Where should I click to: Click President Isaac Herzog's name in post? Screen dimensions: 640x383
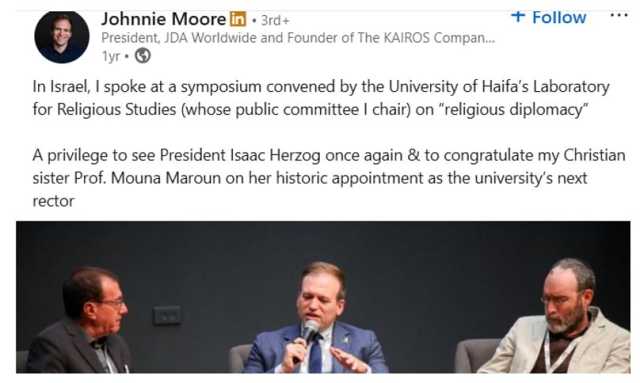coord(240,155)
